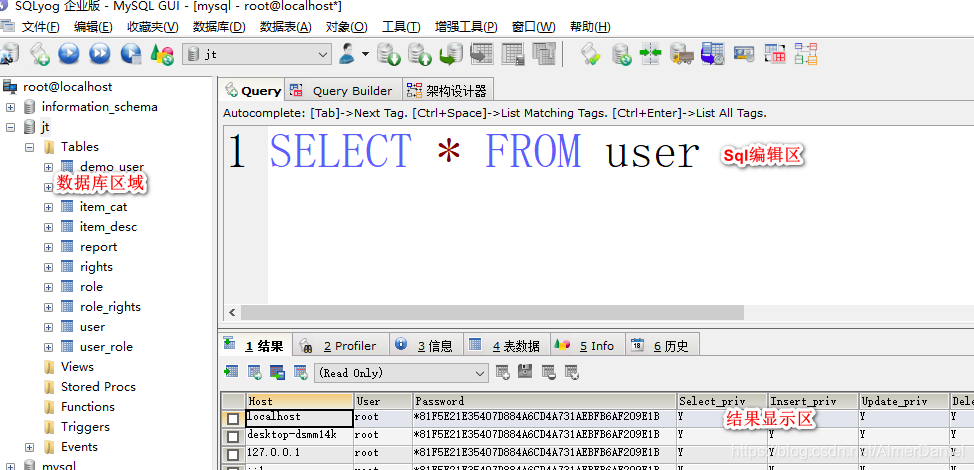Expand the role_rights table node
The width and height of the screenshot is (974, 470).
(x=48, y=307)
